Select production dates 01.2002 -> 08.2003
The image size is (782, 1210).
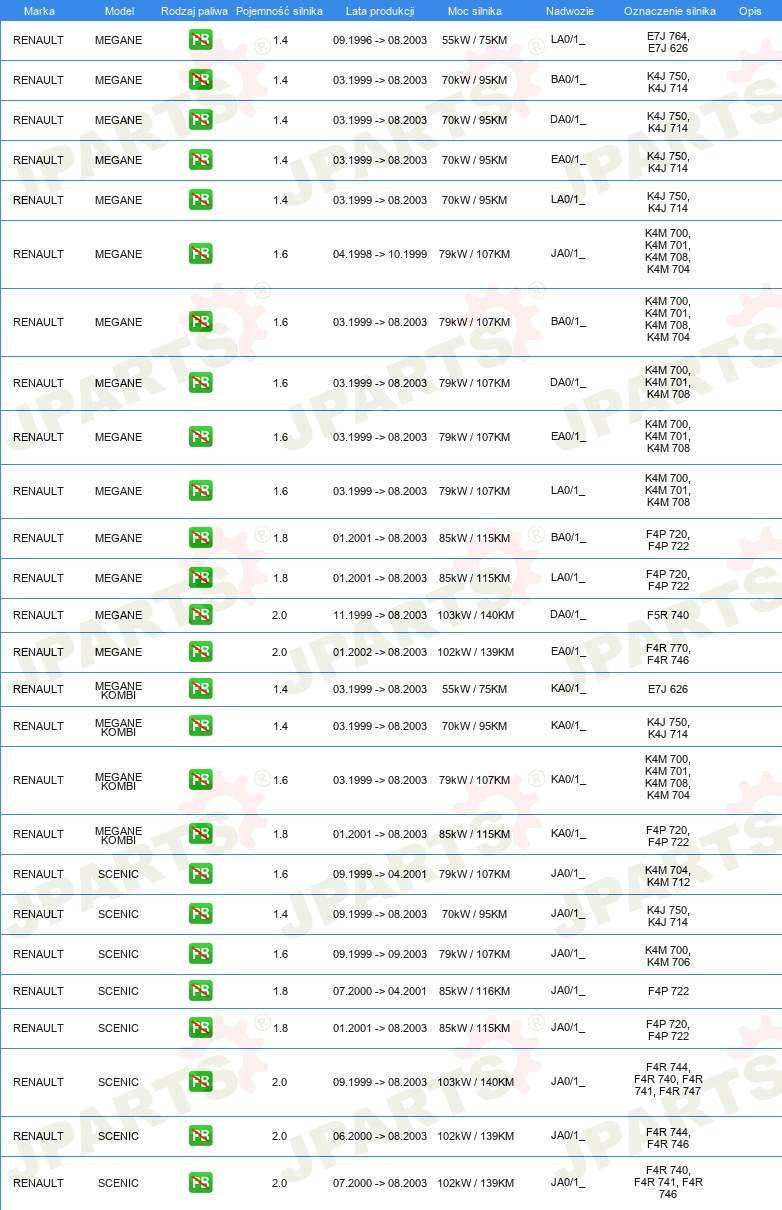coord(380,653)
